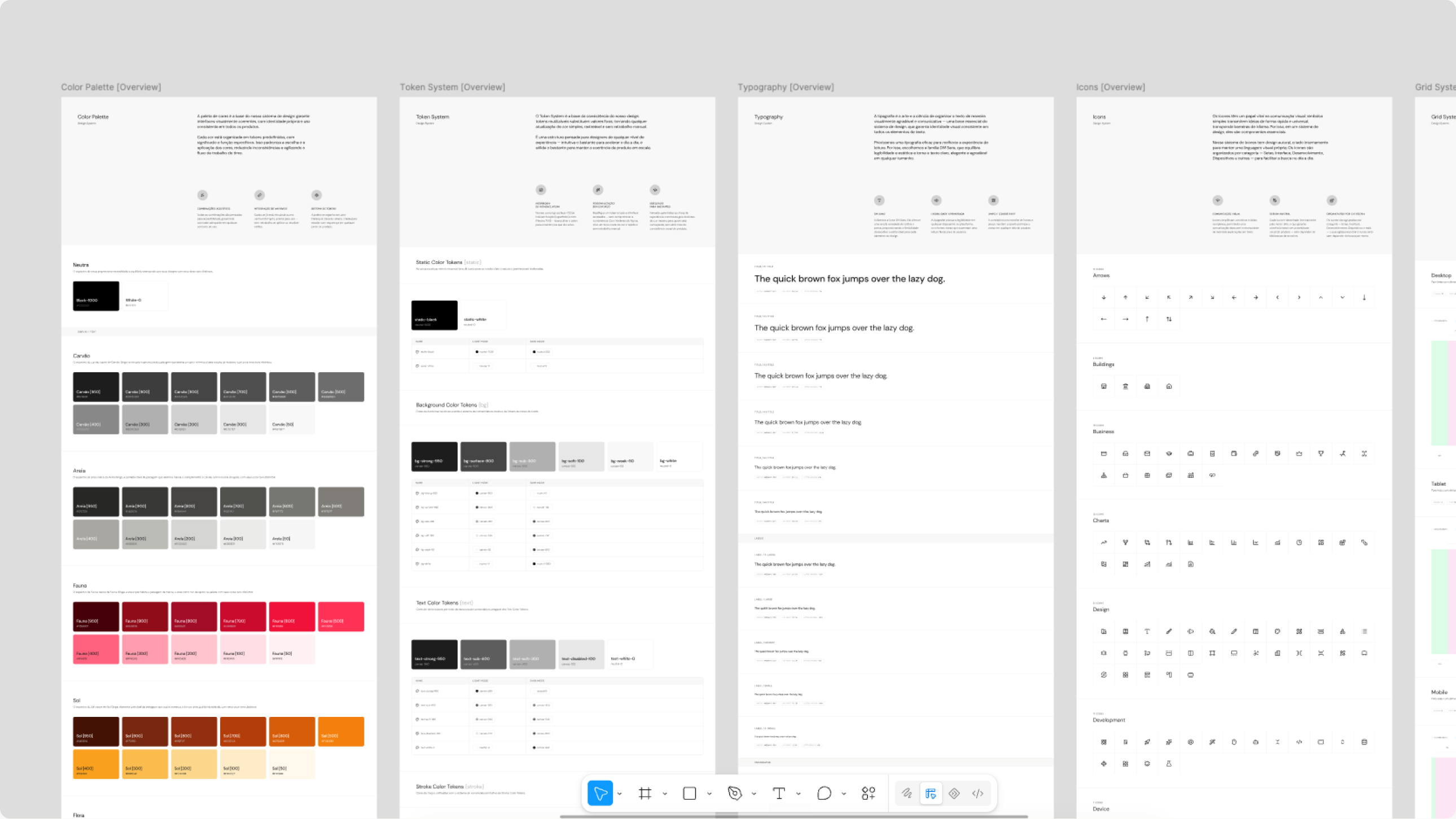Click the chevron-left icon in Arrows section
The image size is (1456, 819).
(1278, 297)
